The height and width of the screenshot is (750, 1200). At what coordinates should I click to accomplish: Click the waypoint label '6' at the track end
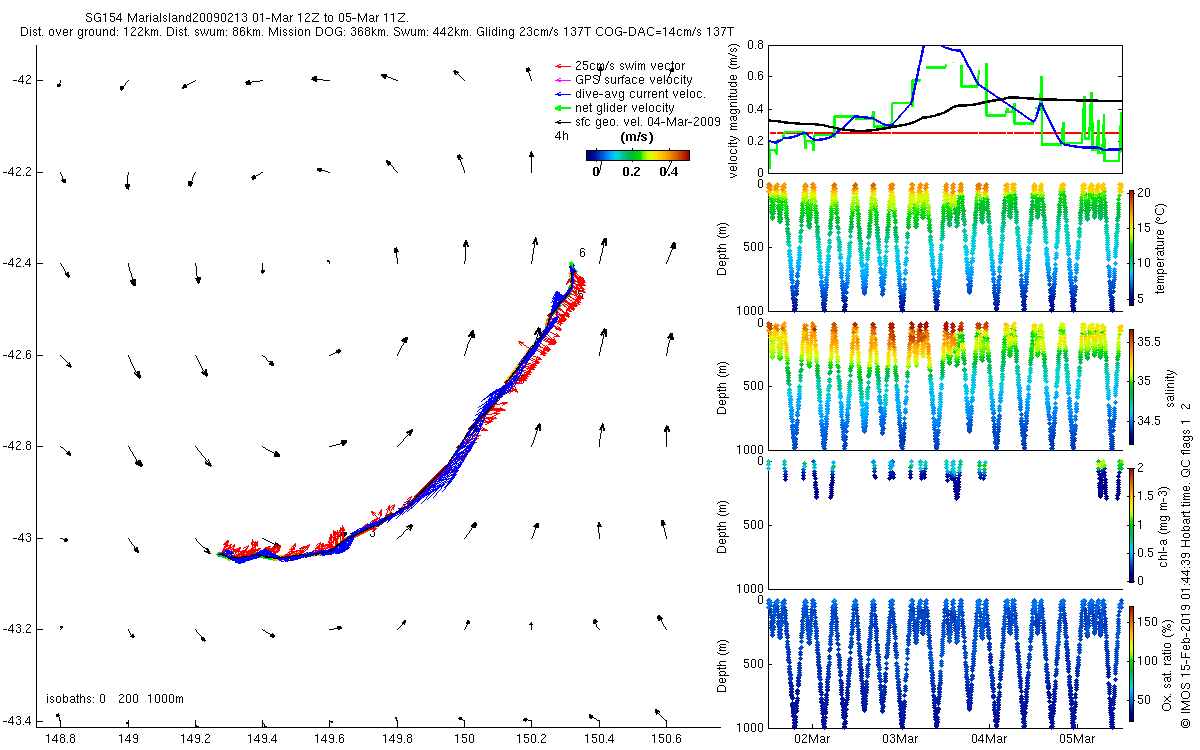tap(582, 253)
